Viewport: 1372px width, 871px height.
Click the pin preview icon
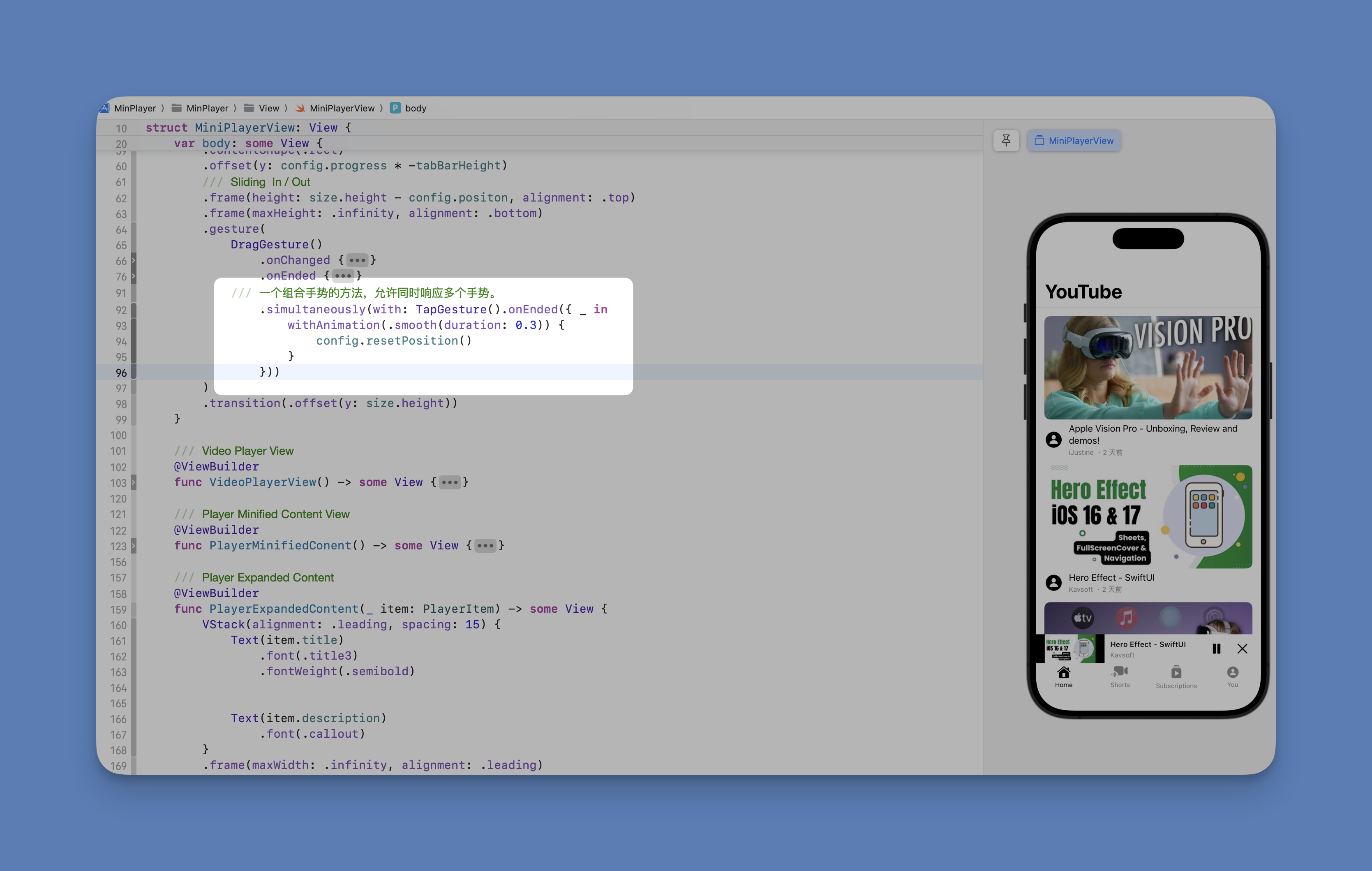point(1006,140)
